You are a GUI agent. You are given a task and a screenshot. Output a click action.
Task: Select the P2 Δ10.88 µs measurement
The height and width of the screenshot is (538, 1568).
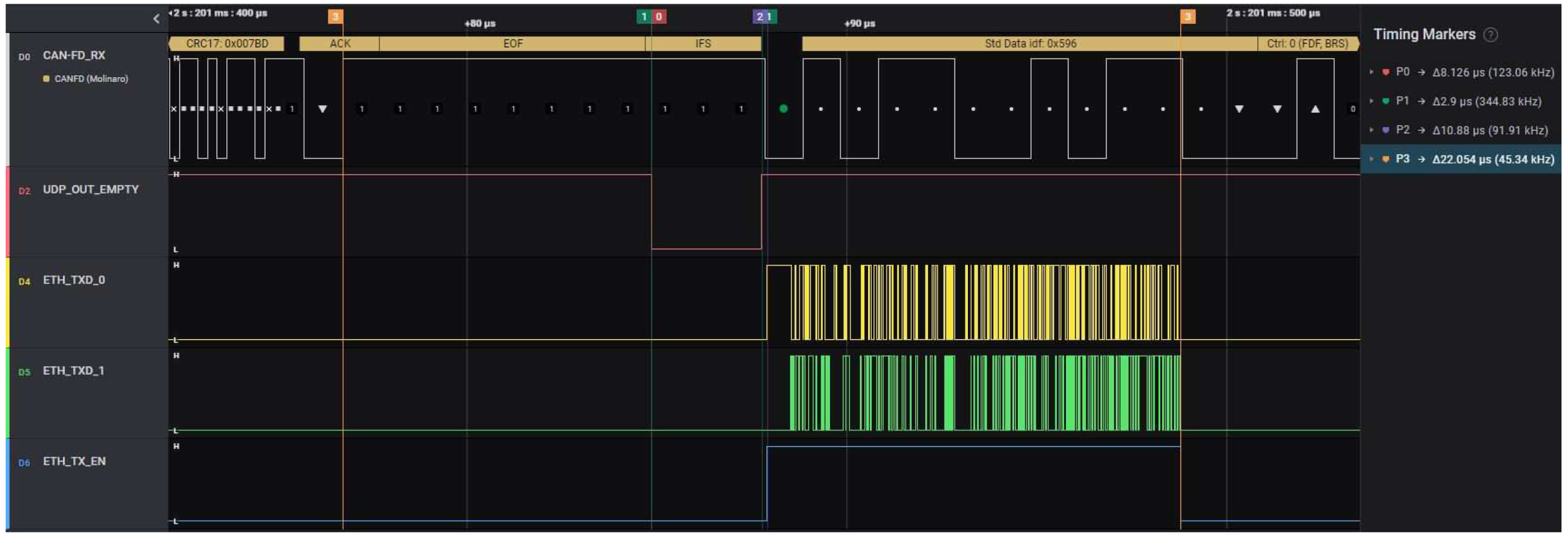point(1490,130)
